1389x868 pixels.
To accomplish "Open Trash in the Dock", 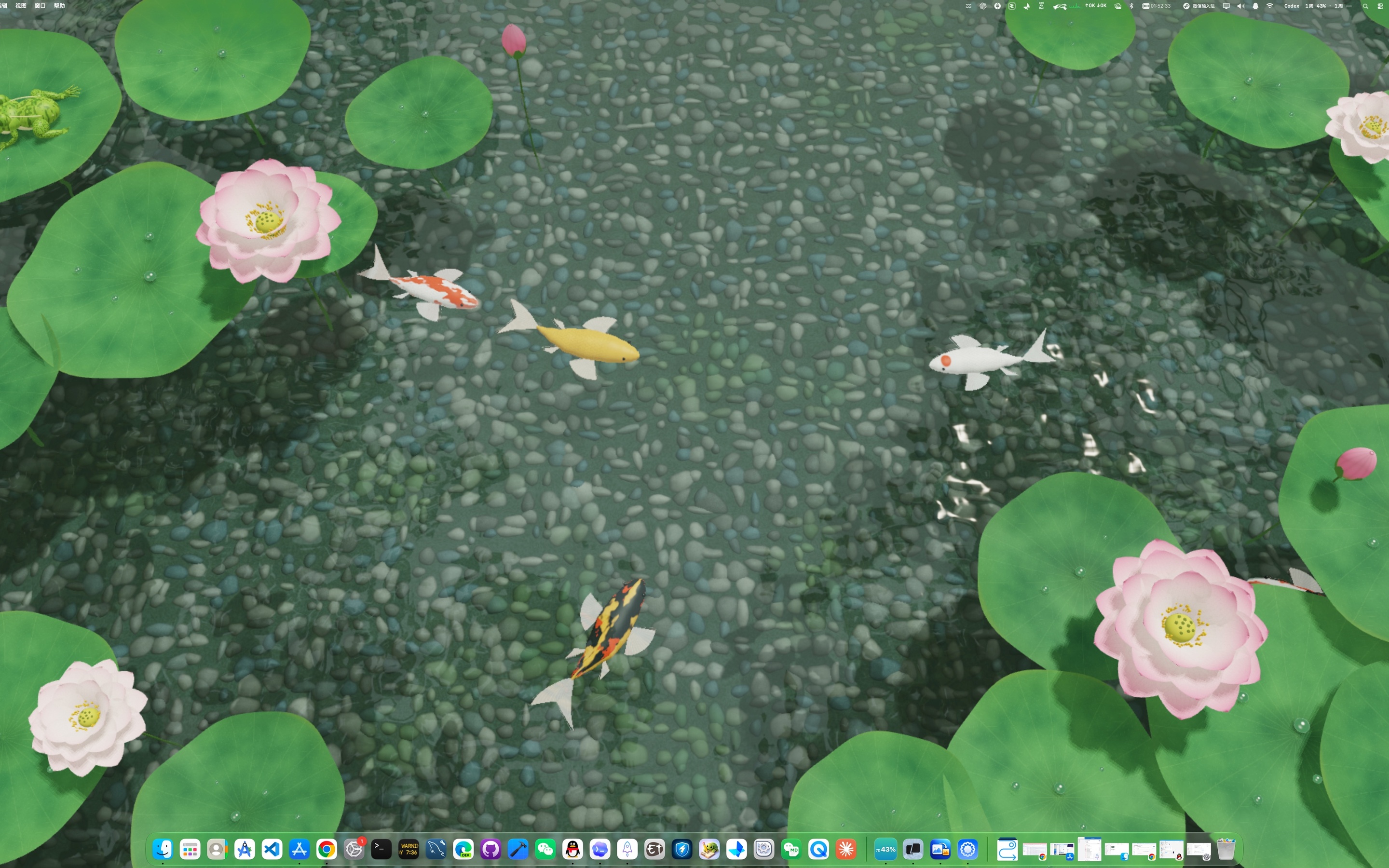I will [1226, 849].
